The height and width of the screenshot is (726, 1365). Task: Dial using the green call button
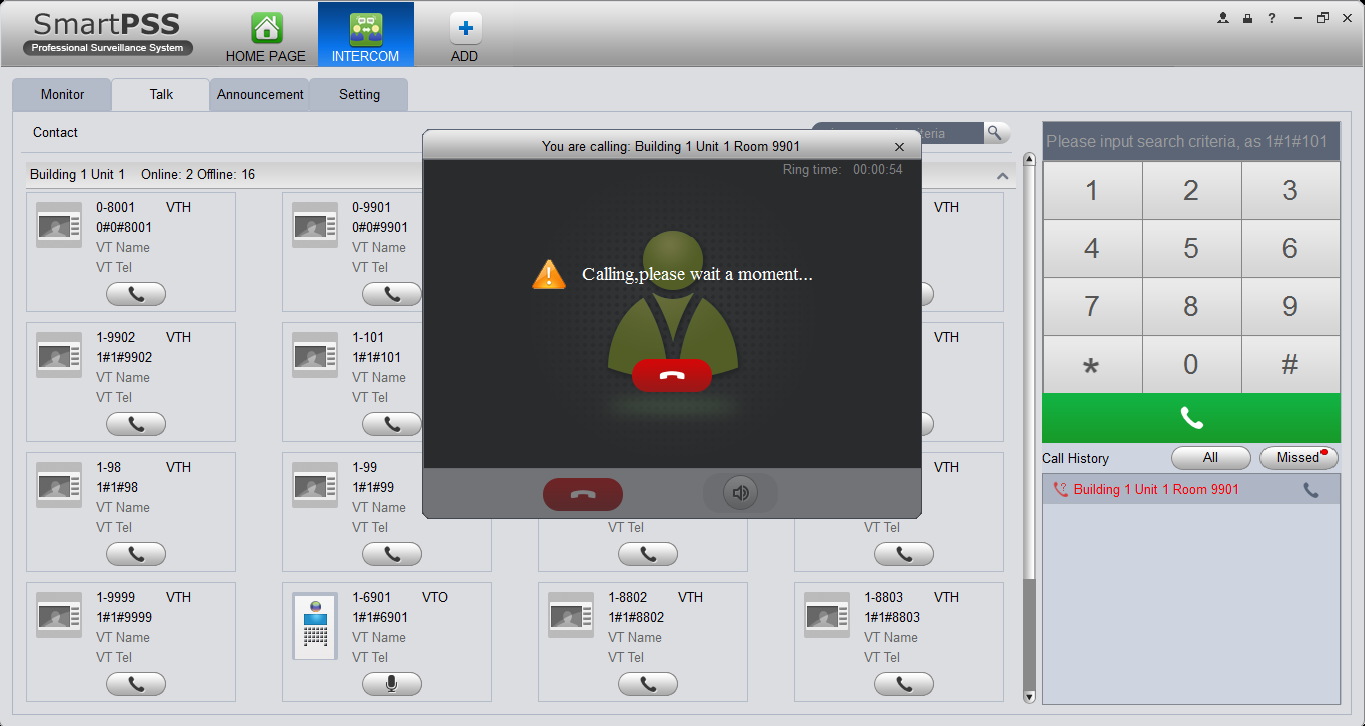(1191, 418)
